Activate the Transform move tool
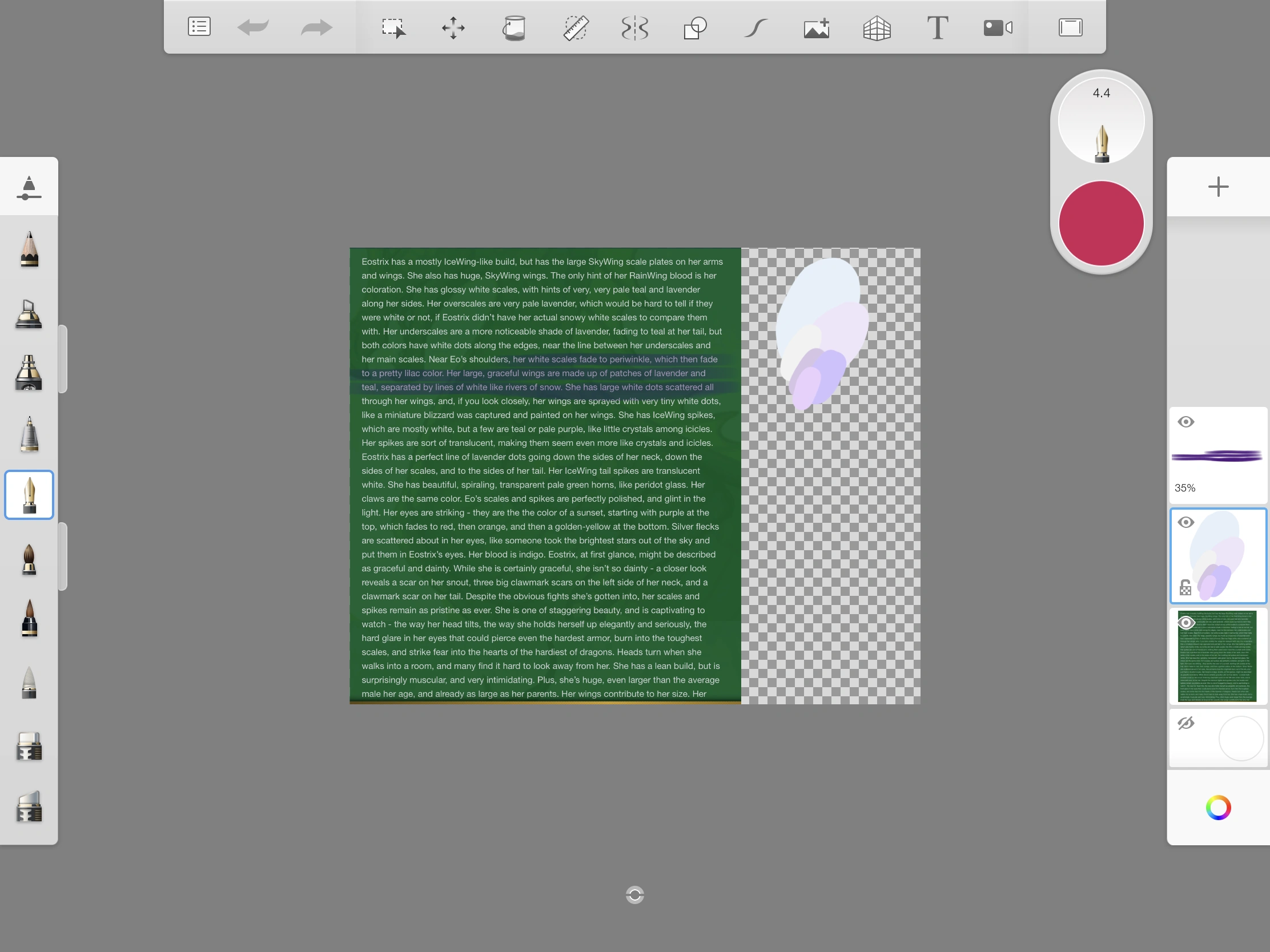Viewport: 1270px width, 952px height. [453, 27]
